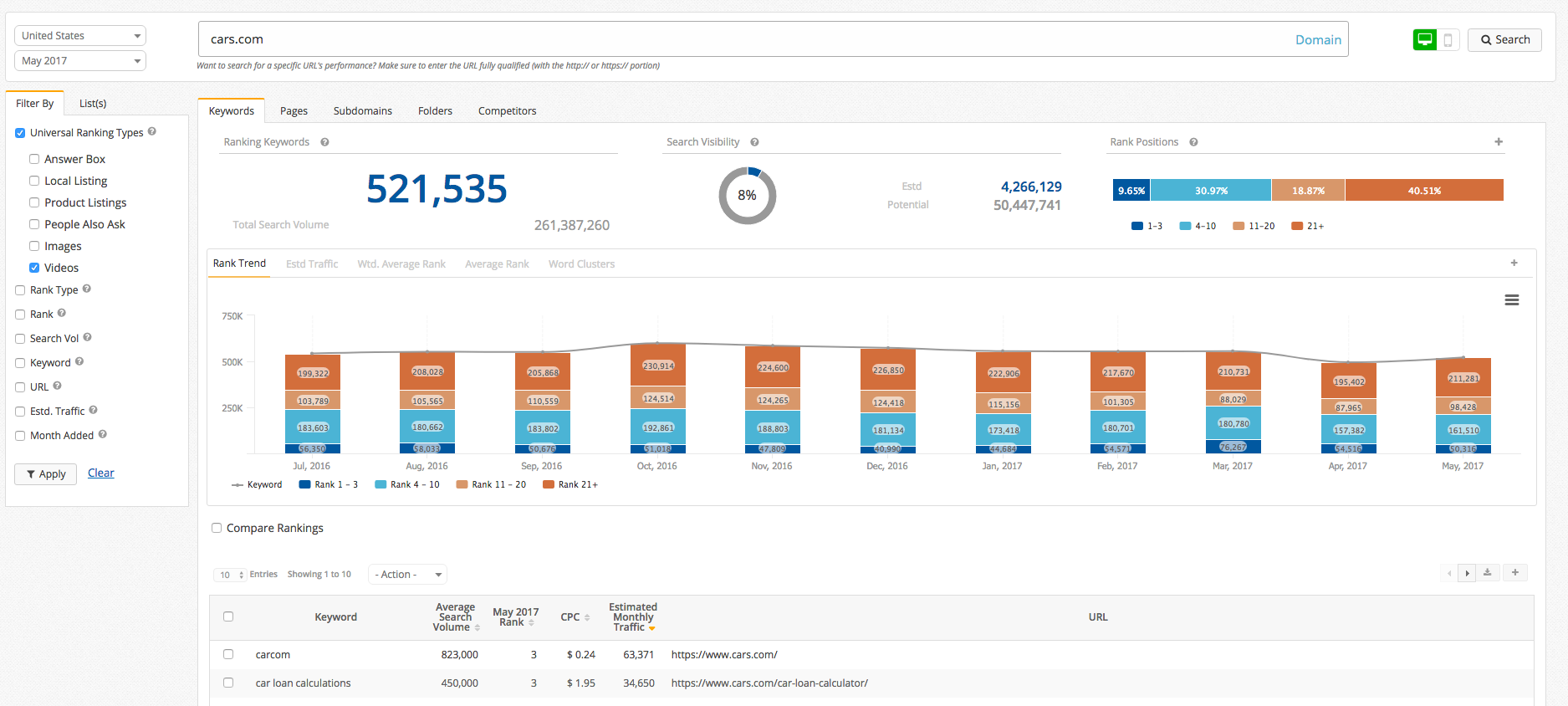Image resolution: width=1568 pixels, height=706 pixels.
Task: Go to previous table page arrow
Action: [1450, 573]
